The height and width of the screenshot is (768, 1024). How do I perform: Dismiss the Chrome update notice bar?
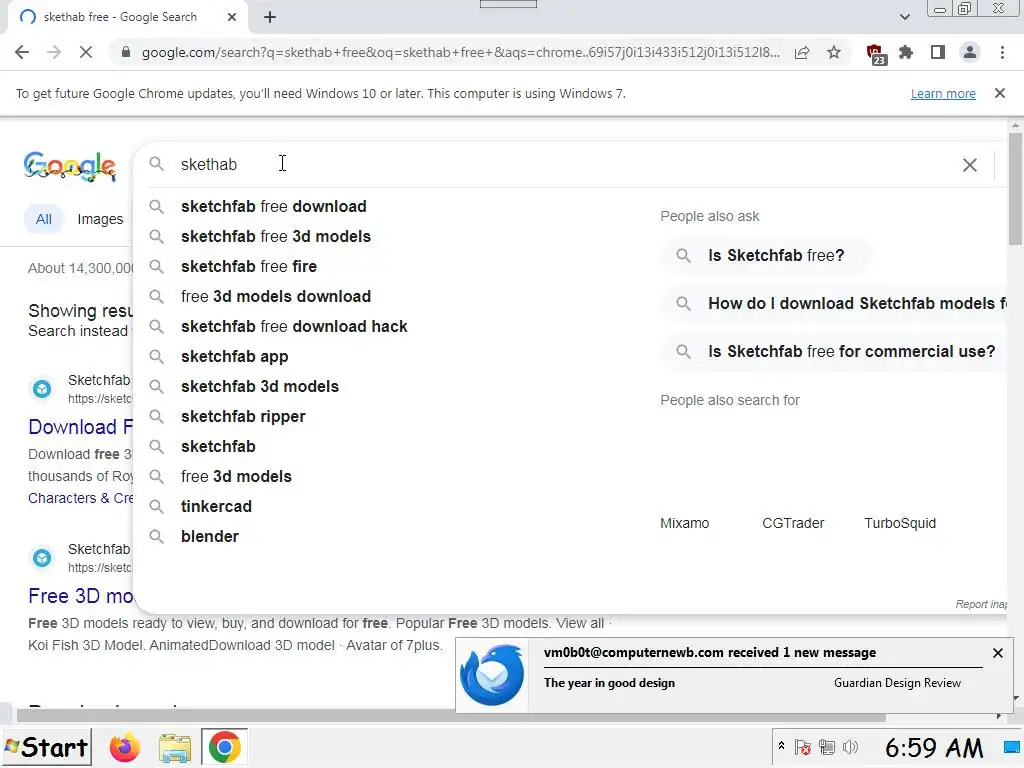click(x=1000, y=93)
